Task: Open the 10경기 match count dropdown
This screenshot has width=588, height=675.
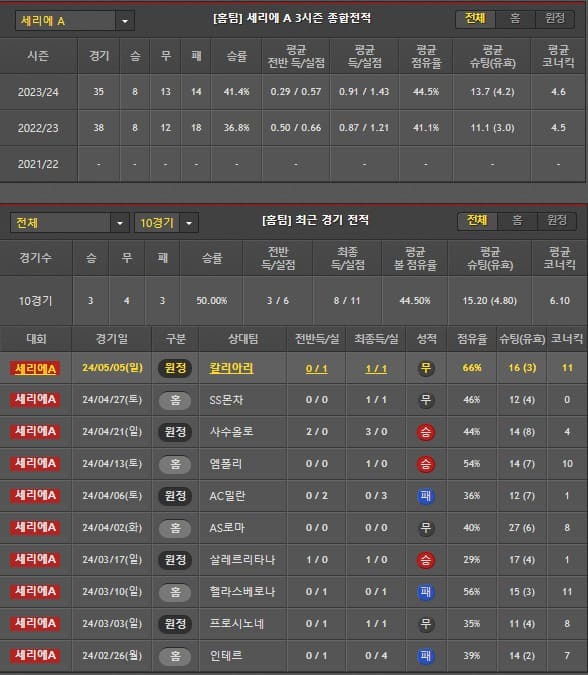Action: 166,223
